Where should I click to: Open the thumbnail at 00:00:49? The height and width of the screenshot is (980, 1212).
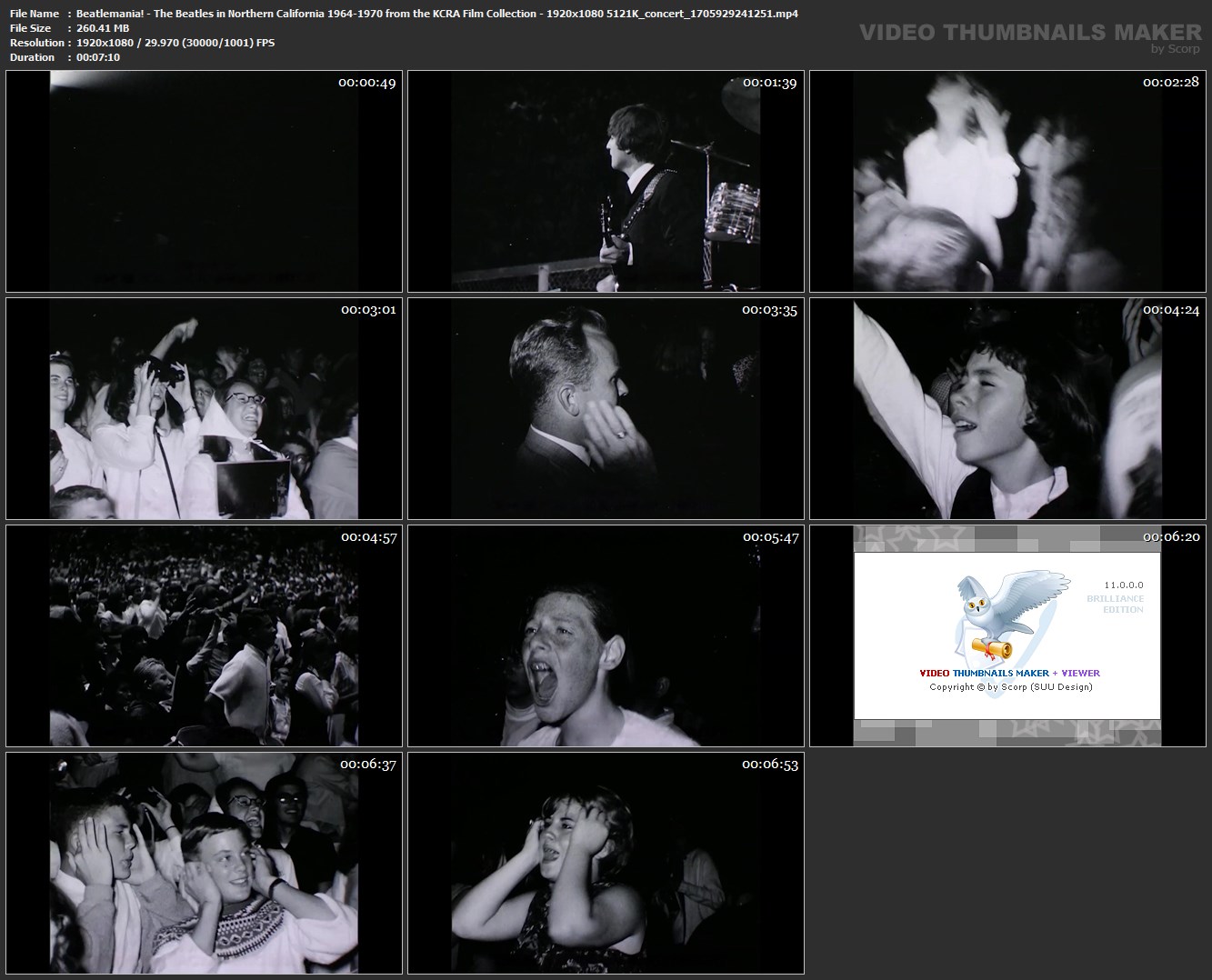coord(204,182)
